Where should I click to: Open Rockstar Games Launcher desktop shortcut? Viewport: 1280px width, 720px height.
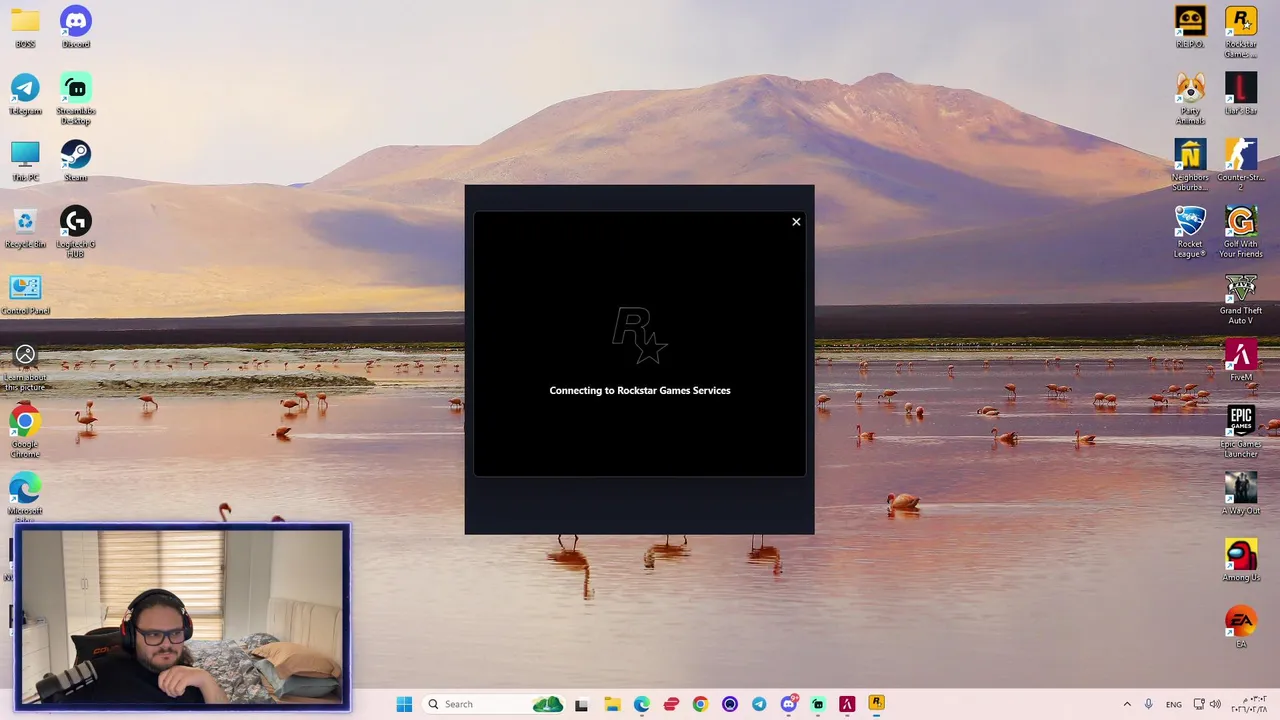(1241, 31)
